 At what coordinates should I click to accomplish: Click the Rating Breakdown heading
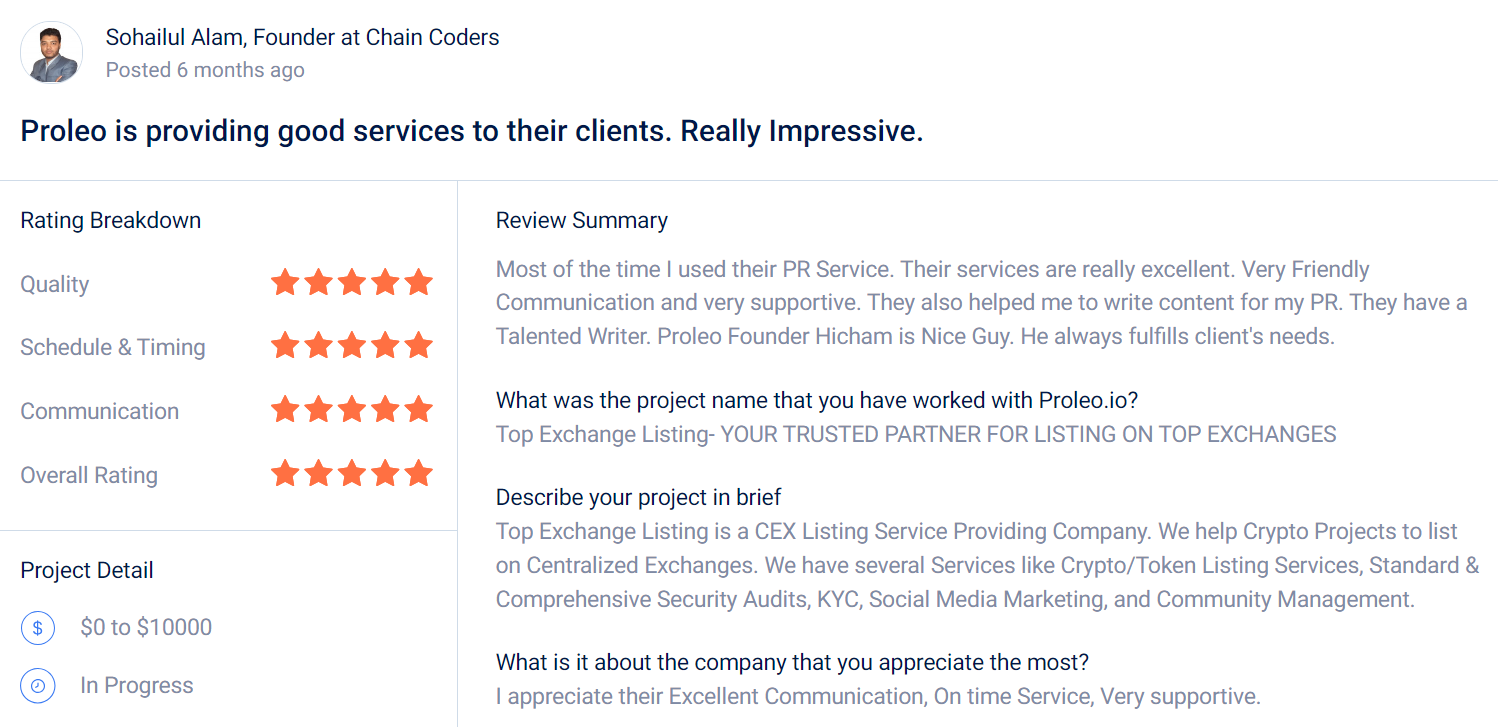111,221
